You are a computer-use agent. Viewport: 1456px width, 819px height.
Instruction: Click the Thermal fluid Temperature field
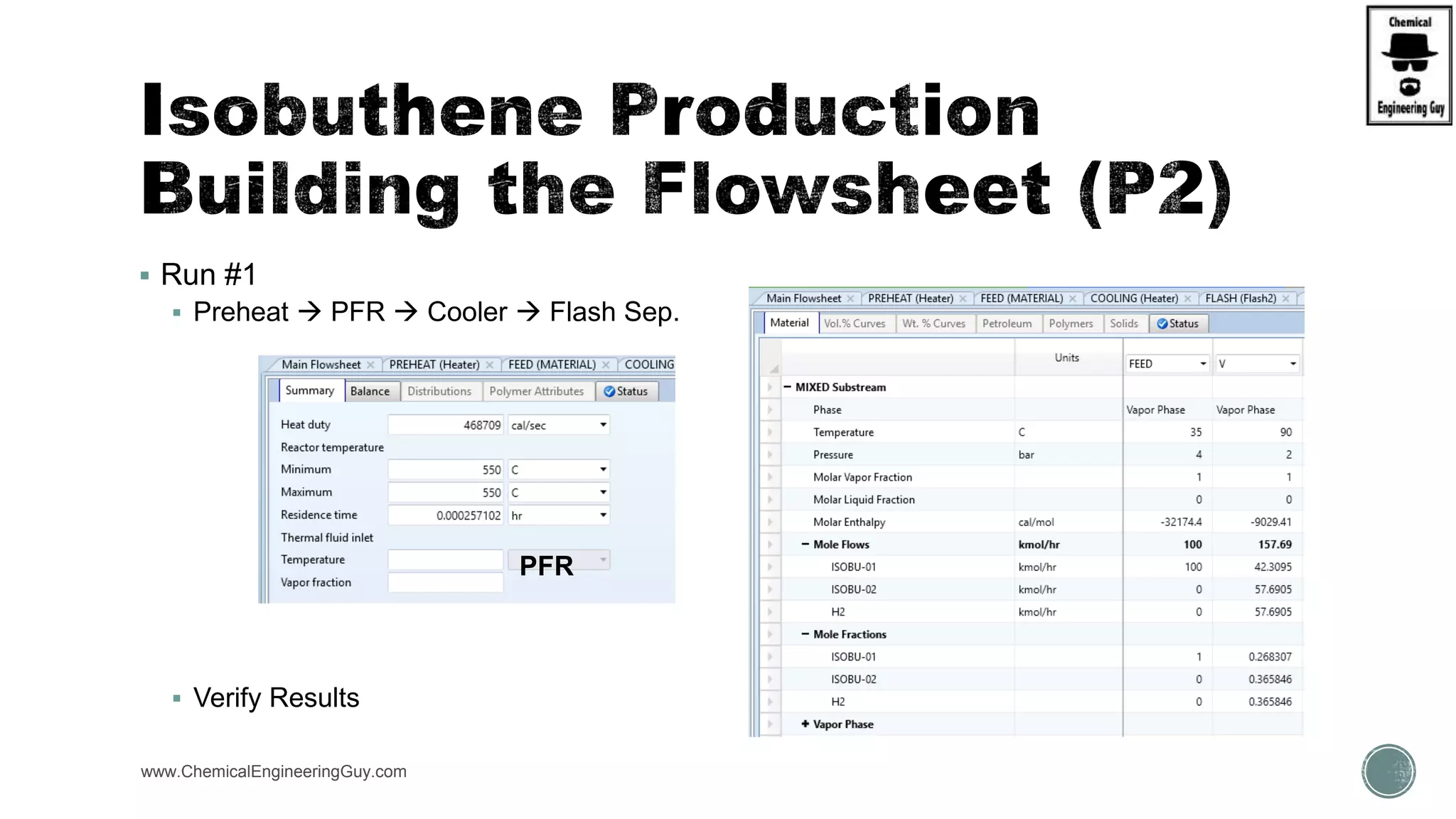[x=446, y=560]
